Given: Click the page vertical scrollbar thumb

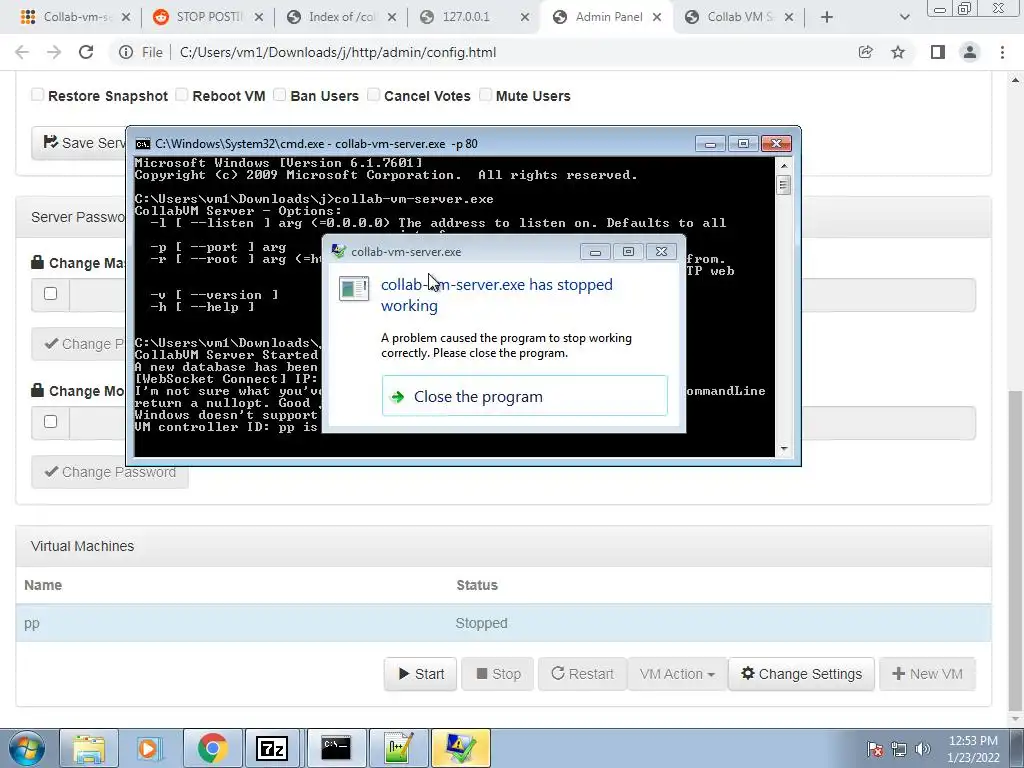Looking at the screenshot, I should pyautogui.click(x=1015, y=550).
